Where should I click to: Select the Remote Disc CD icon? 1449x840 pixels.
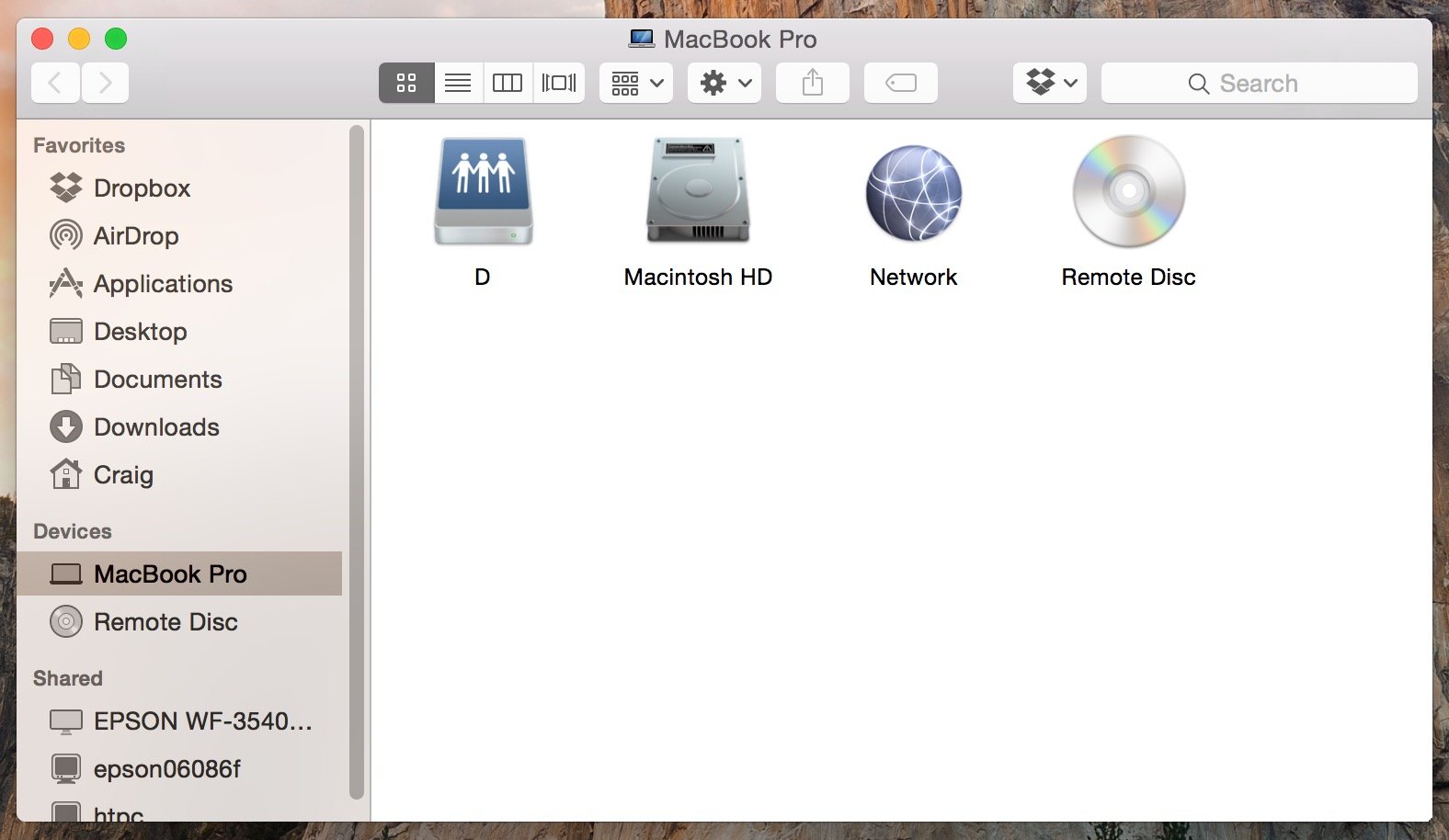click(1129, 191)
